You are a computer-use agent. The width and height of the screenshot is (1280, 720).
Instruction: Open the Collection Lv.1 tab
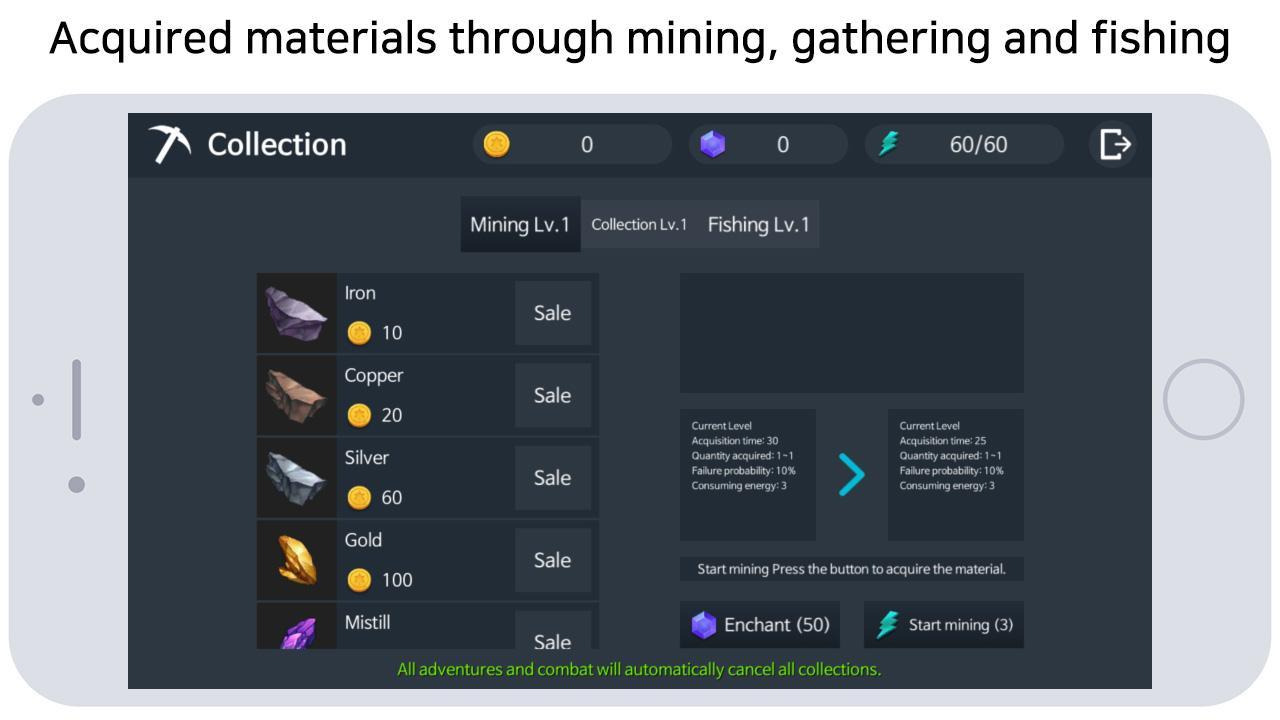coord(639,224)
